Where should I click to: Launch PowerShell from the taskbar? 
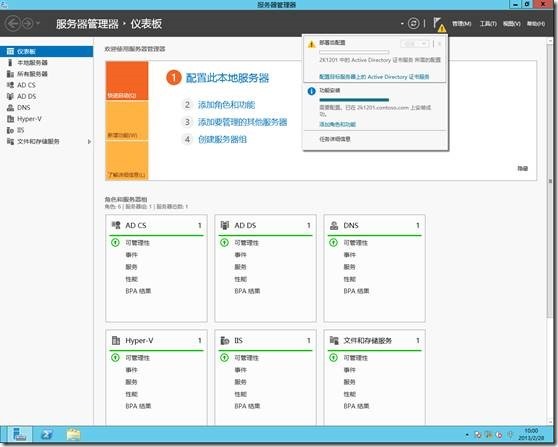47,435
